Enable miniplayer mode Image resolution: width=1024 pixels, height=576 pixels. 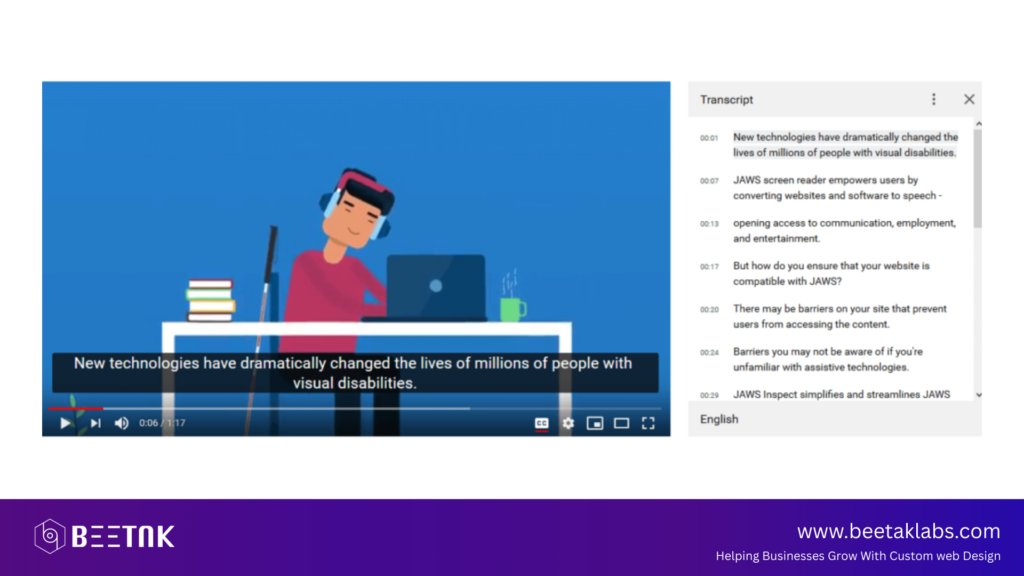tap(595, 423)
